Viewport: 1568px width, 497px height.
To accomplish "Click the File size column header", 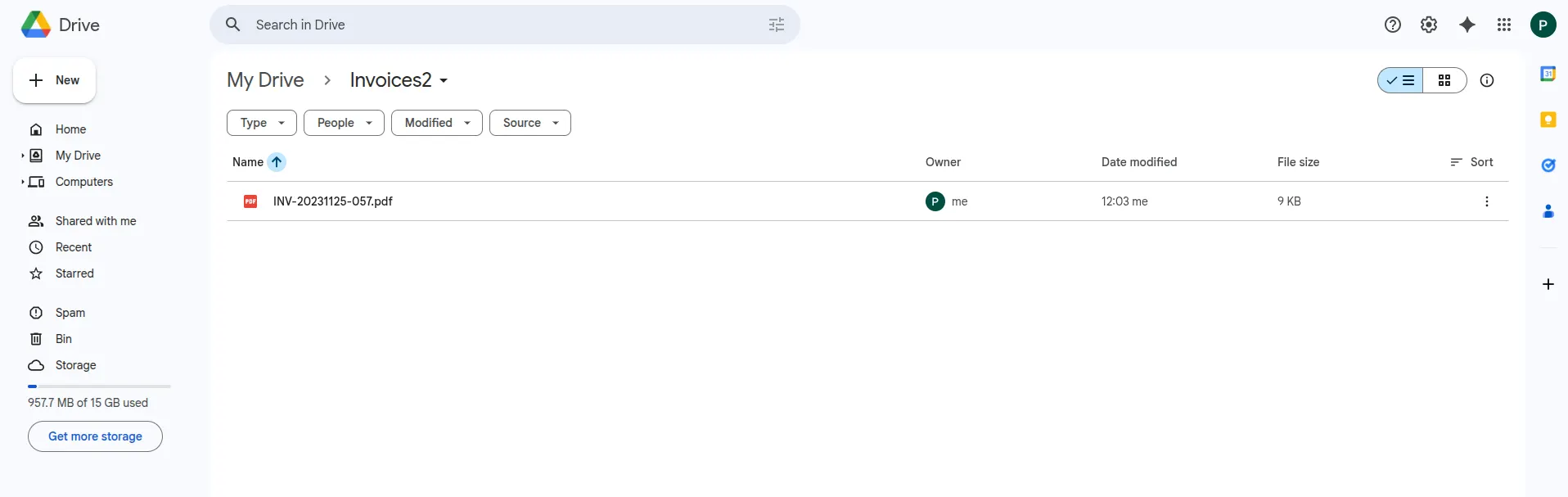I will (x=1299, y=162).
